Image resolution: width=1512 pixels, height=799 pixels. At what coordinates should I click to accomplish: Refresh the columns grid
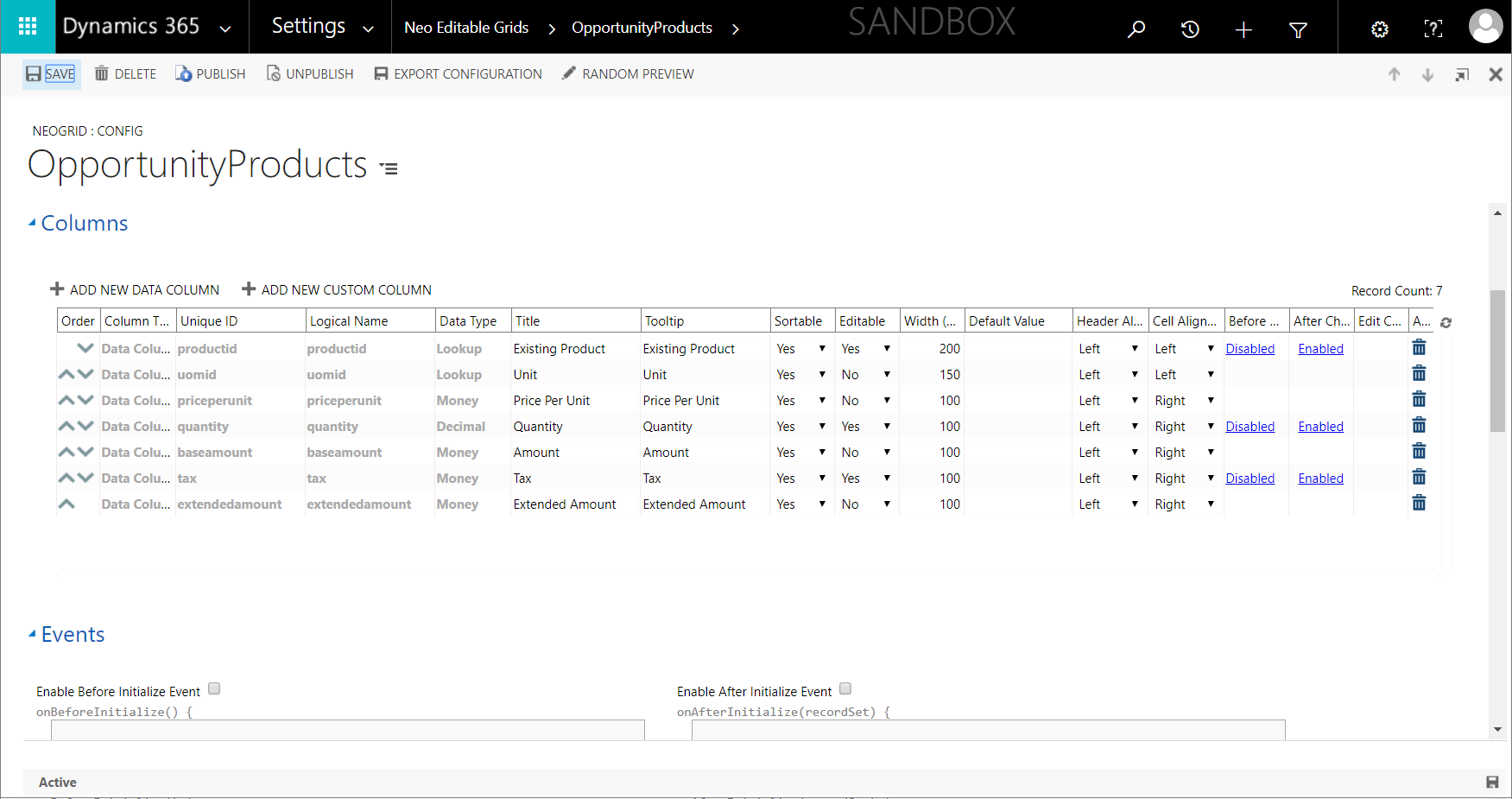tap(1446, 322)
